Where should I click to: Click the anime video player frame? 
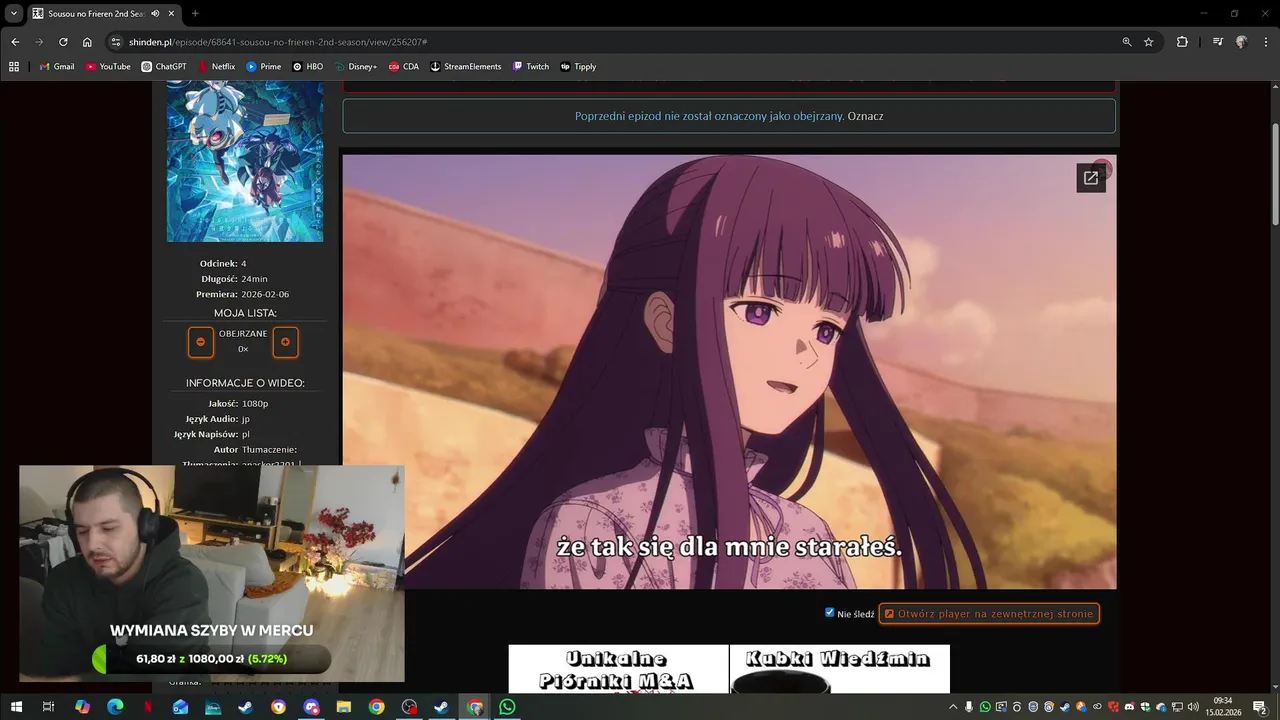pyautogui.click(x=729, y=371)
